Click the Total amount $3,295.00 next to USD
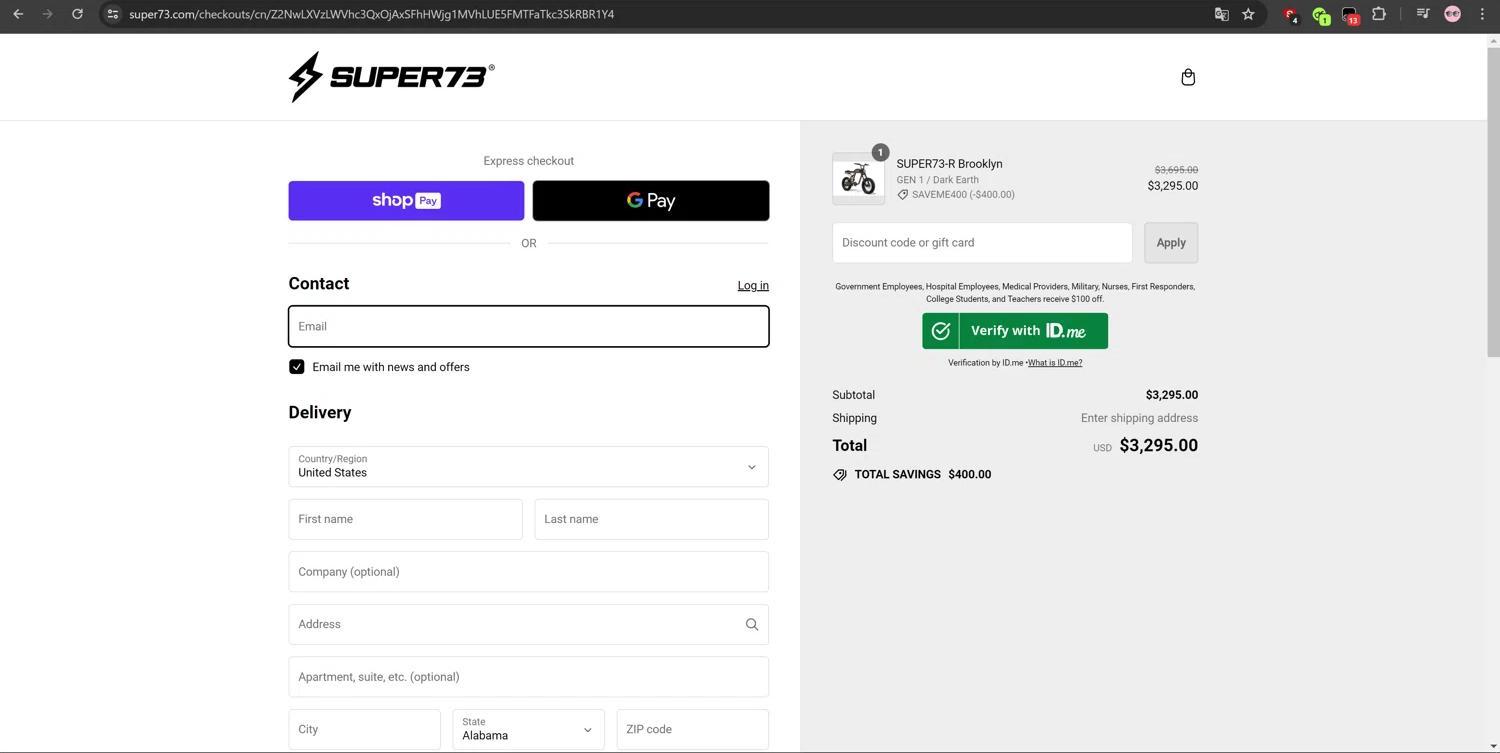Screen dimensions: 1500x753 (1158, 446)
